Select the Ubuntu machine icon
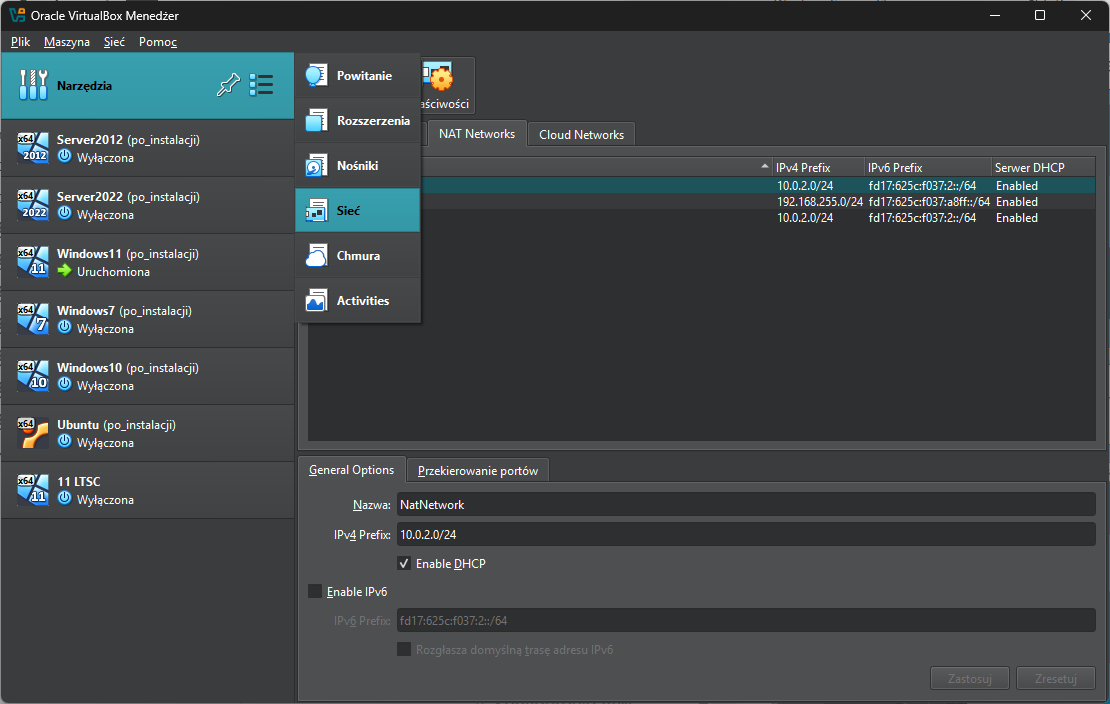 point(33,433)
